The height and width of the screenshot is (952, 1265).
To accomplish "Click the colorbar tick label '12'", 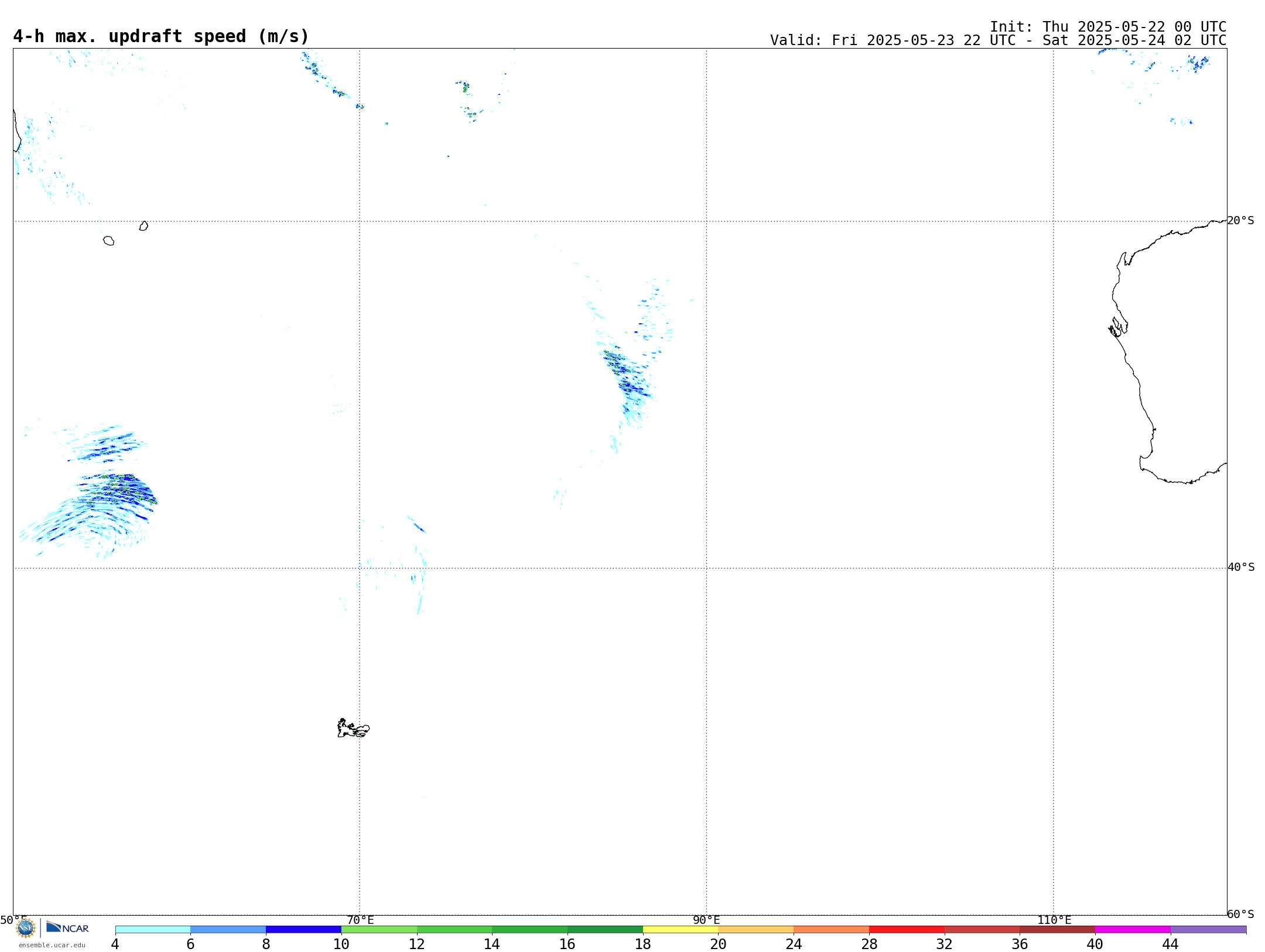I will [417, 944].
